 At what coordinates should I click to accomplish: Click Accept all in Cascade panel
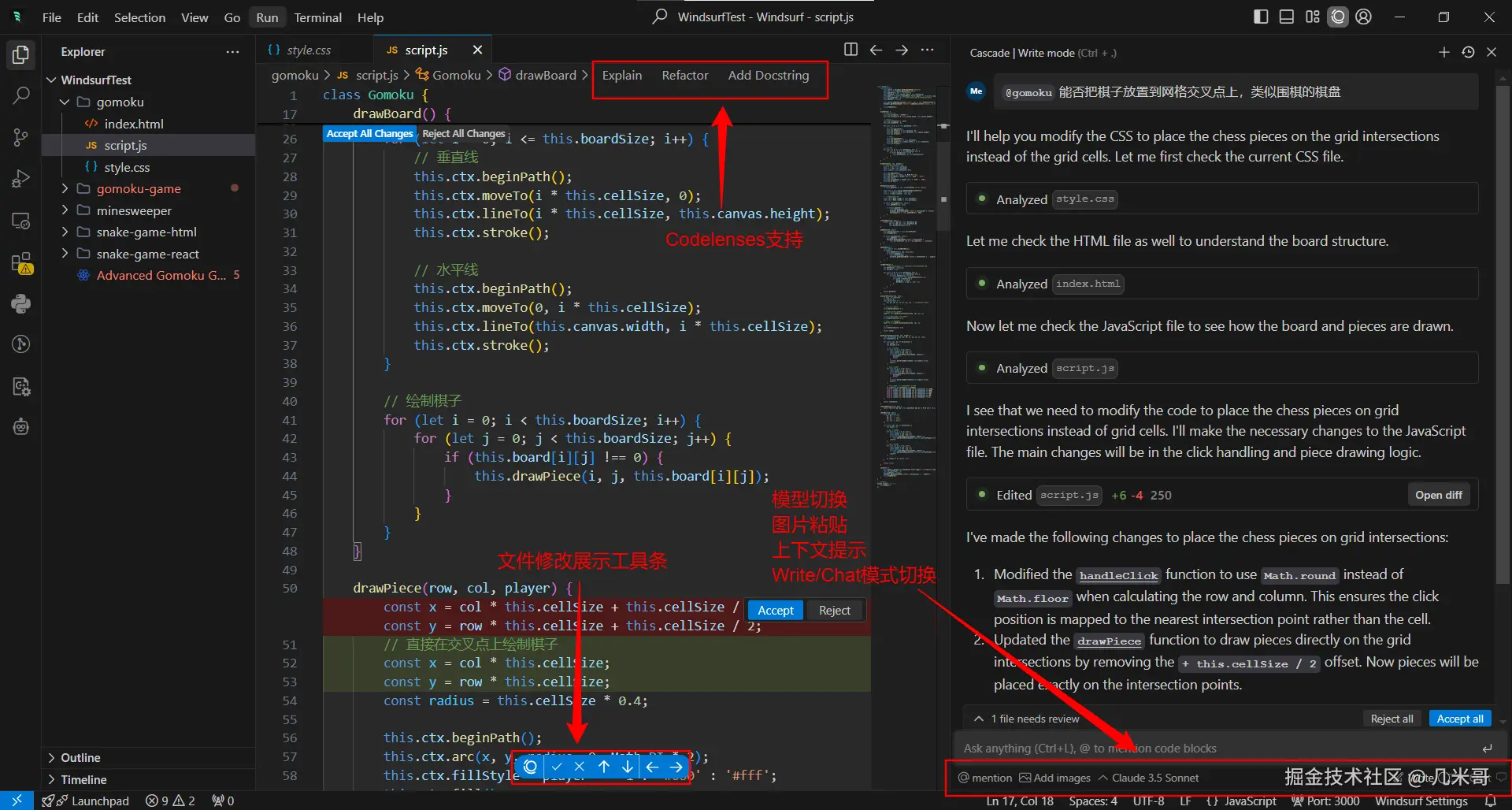tap(1460, 719)
